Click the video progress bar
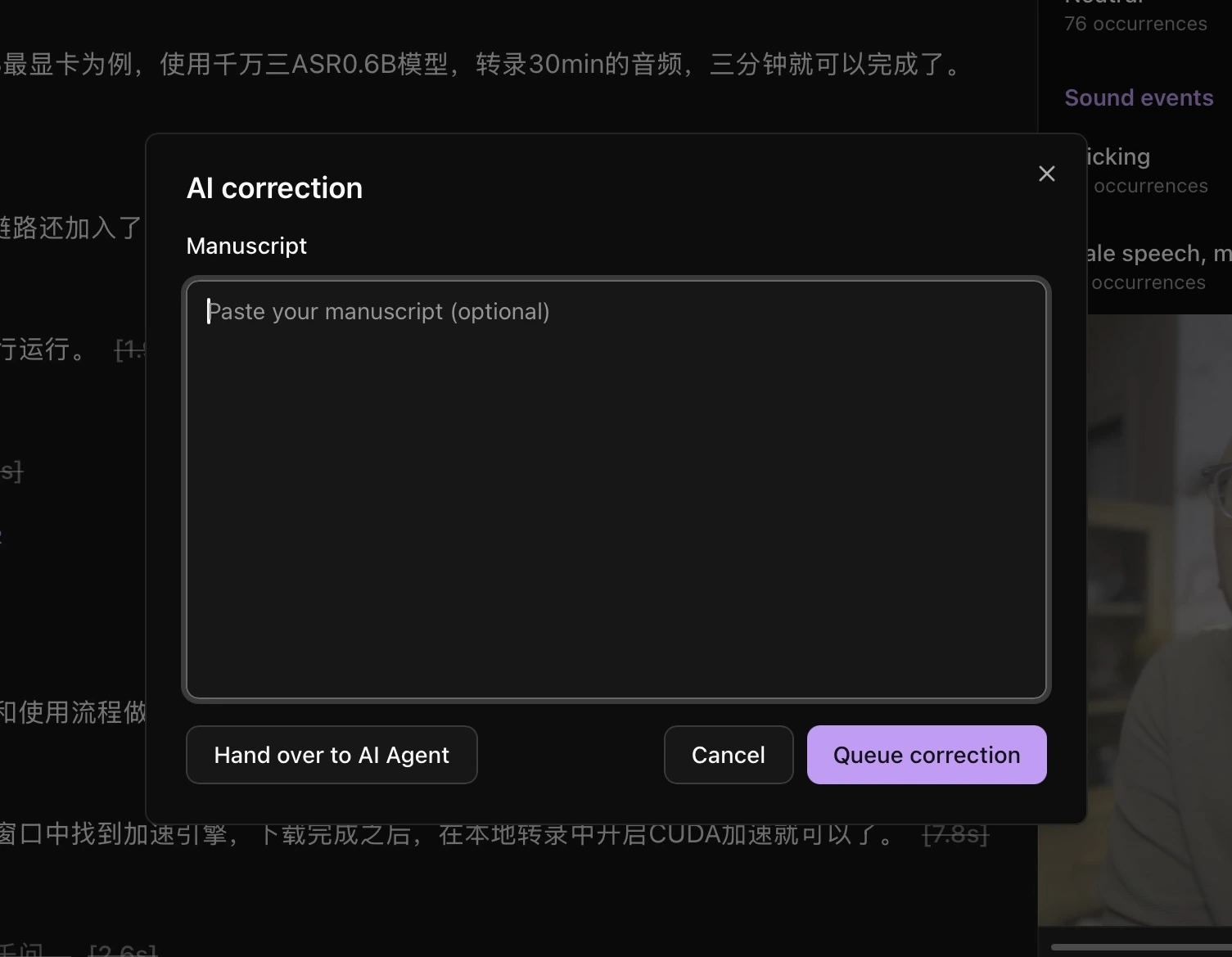This screenshot has height=957, width=1232. (1141, 947)
